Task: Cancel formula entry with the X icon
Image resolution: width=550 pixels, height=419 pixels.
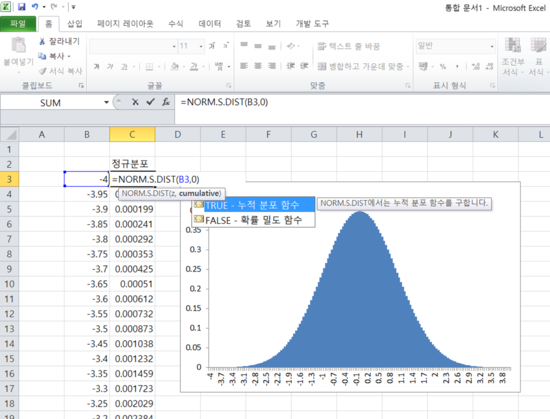Action: pyautogui.click(x=135, y=102)
